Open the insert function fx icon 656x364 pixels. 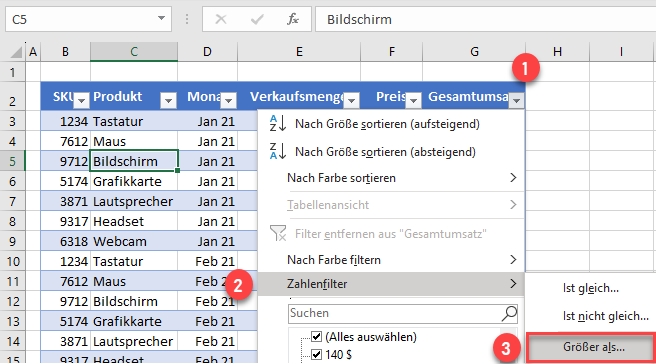[292, 19]
